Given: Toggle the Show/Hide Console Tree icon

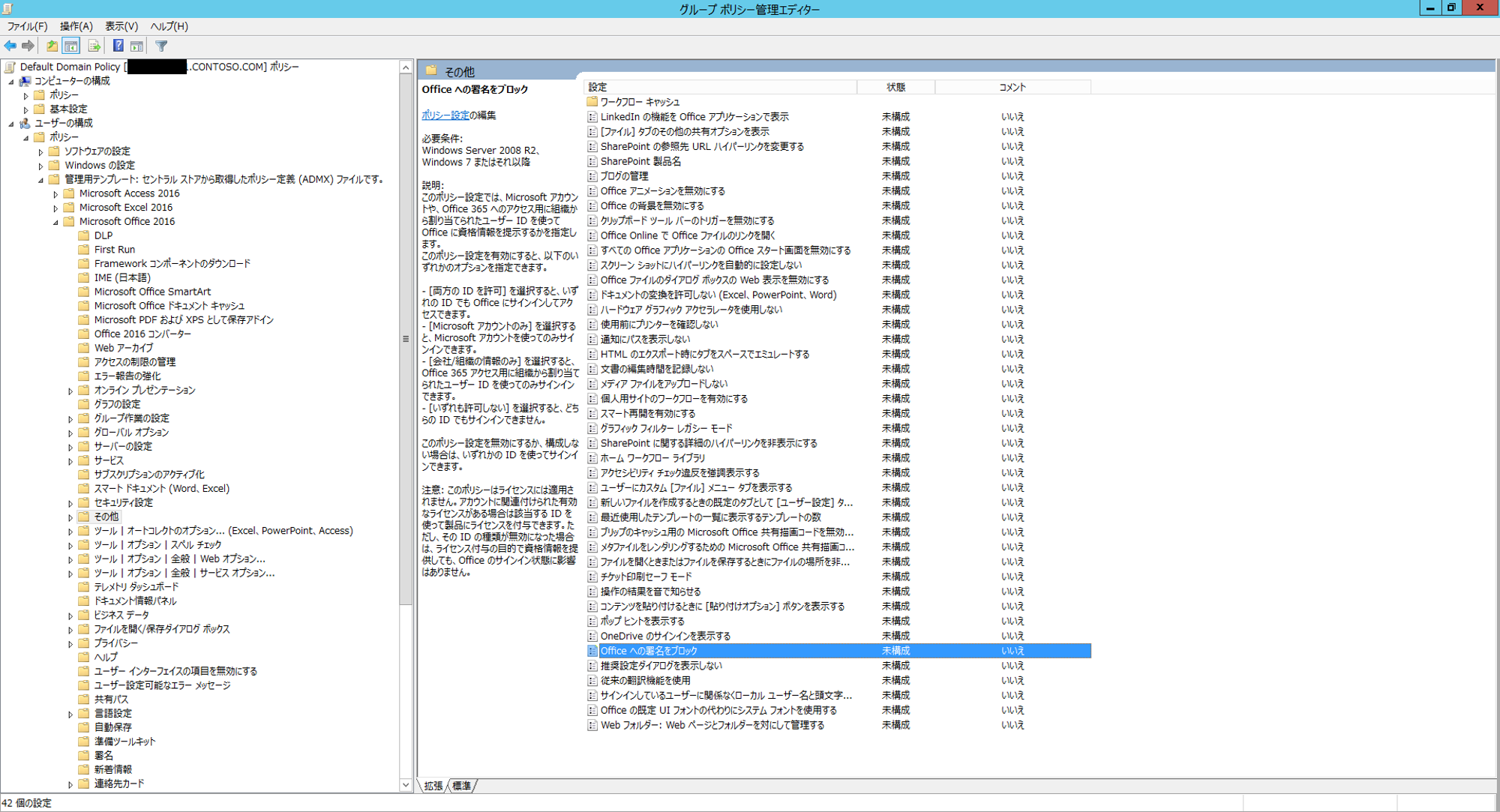Looking at the screenshot, I should (x=71, y=46).
